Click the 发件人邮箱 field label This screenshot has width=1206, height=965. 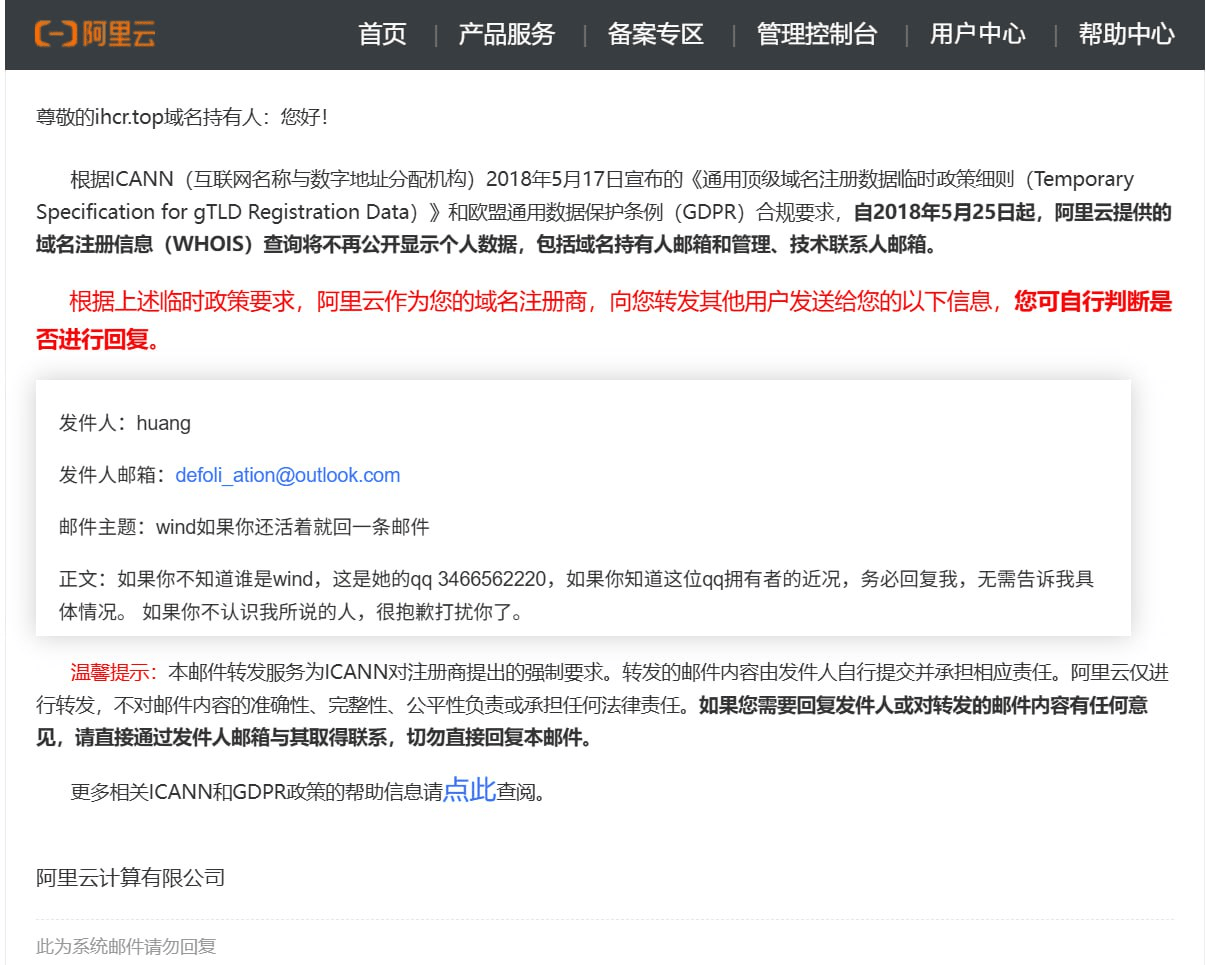[110, 475]
